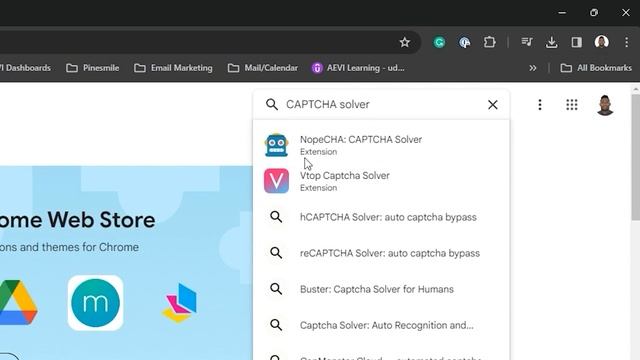Focus the CAPTCHA solver search field
This screenshot has width=640, height=360.
382,104
